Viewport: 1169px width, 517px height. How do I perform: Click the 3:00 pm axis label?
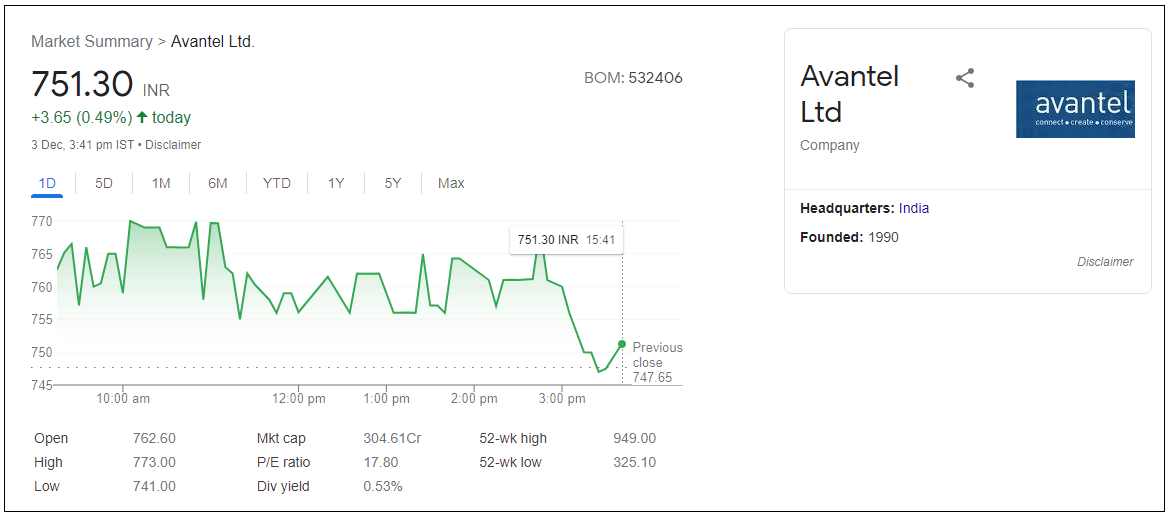561,399
